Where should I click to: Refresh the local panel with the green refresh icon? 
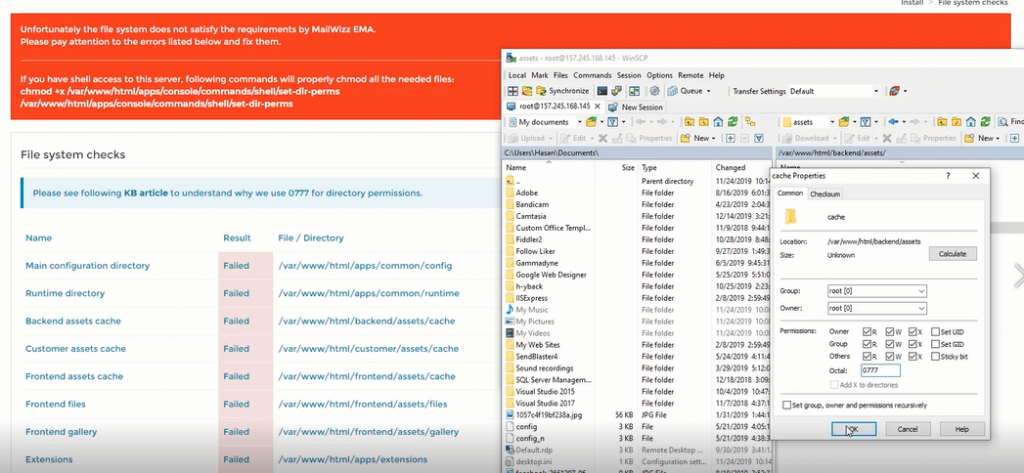733,122
